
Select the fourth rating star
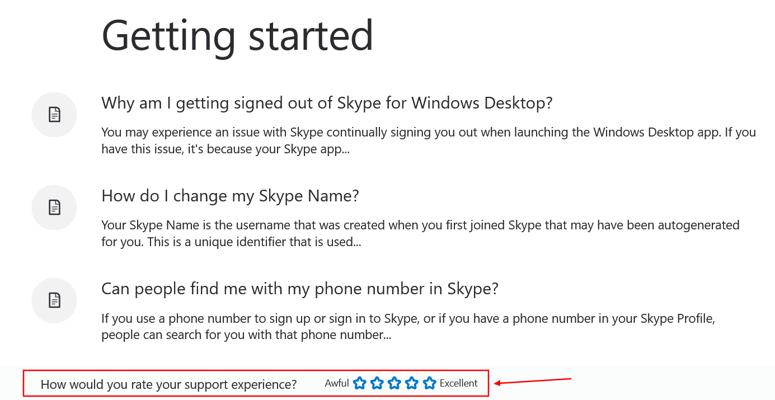point(412,383)
